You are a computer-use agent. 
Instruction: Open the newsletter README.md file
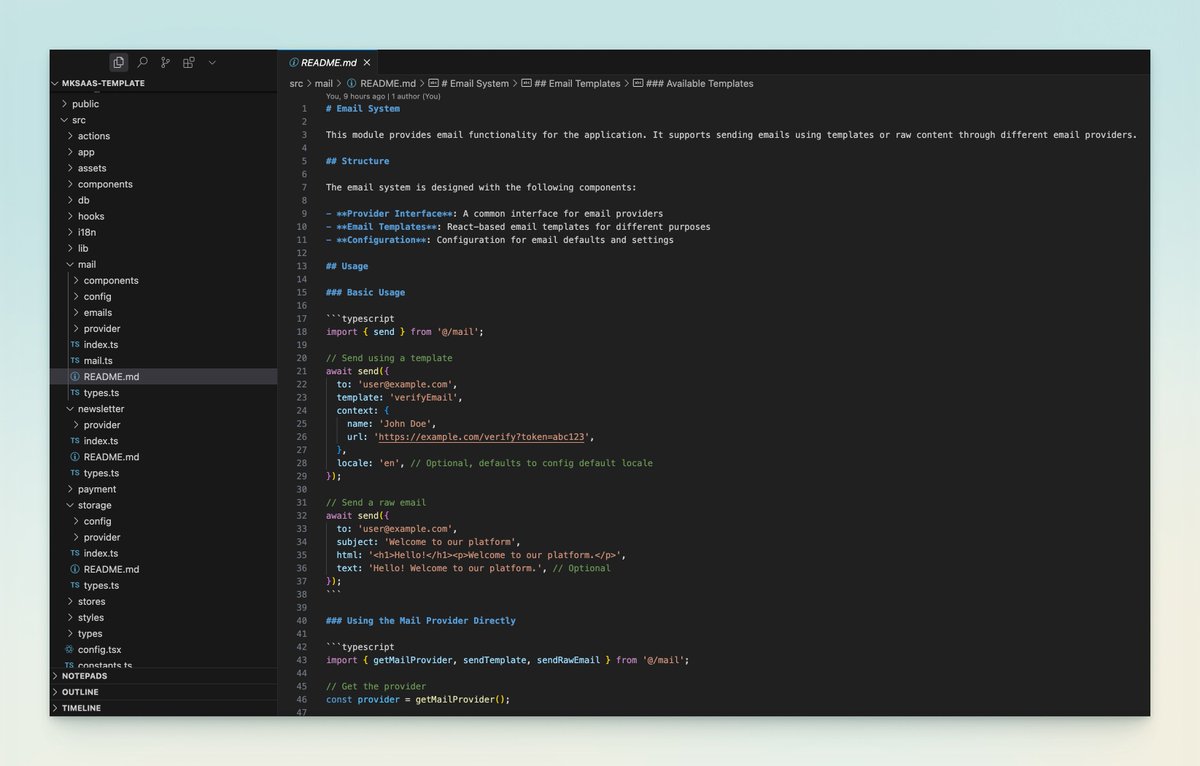(111, 457)
